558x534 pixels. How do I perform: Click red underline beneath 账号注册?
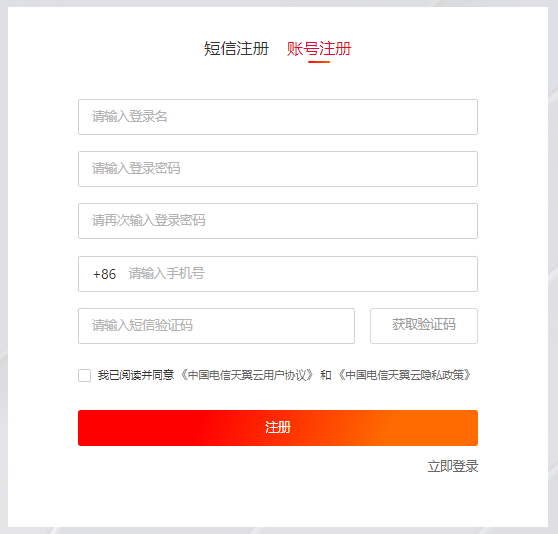[x=319, y=62]
